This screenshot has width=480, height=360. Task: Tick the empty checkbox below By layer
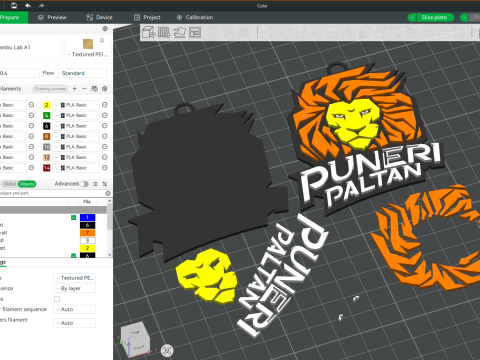coord(57,299)
